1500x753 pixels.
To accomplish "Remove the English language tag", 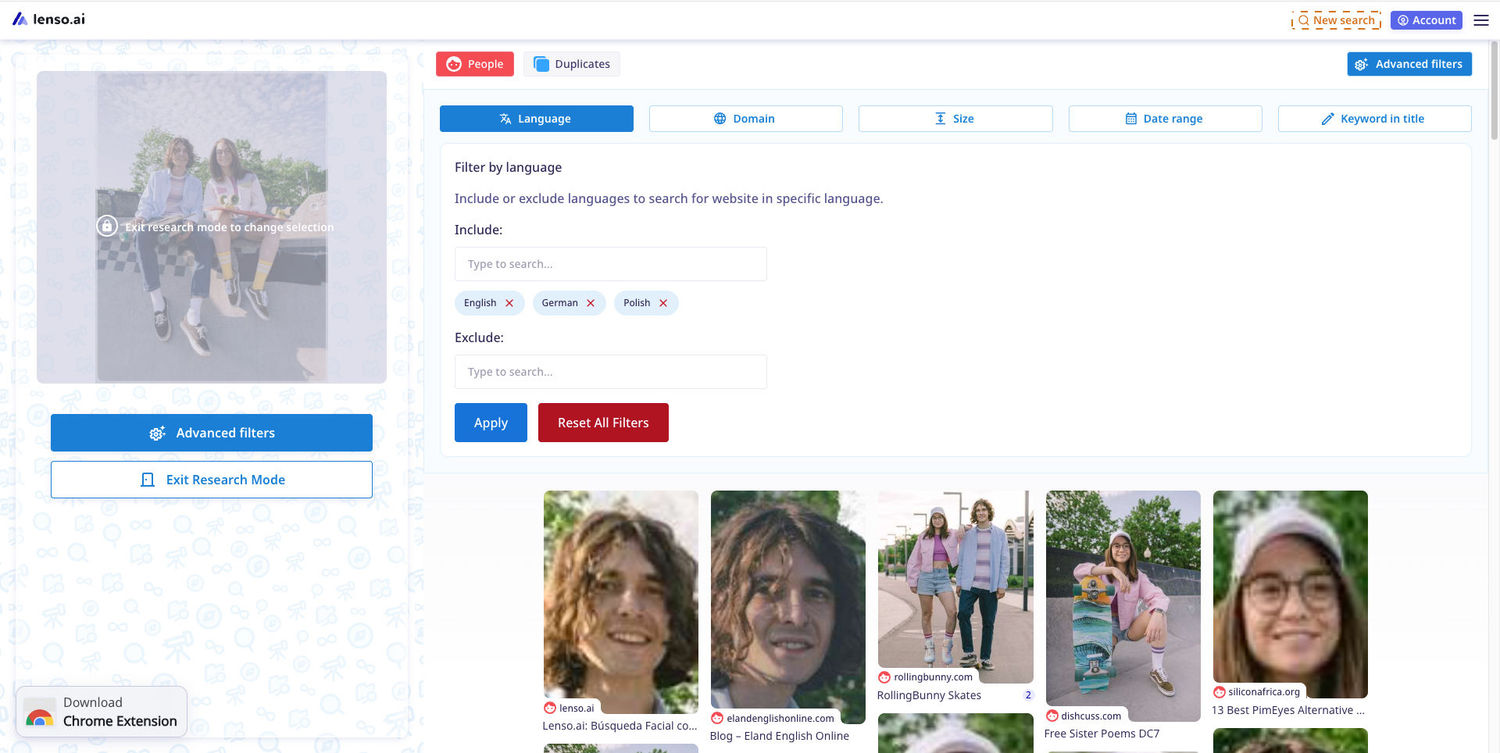I will click(509, 303).
